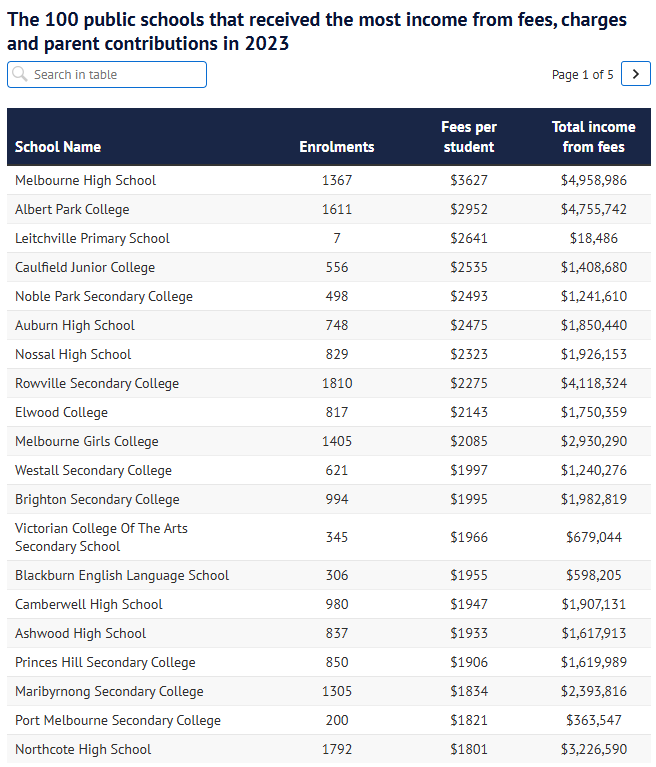Click fees per student $3627
Viewport: 656px width, 767px height.
[469, 180]
